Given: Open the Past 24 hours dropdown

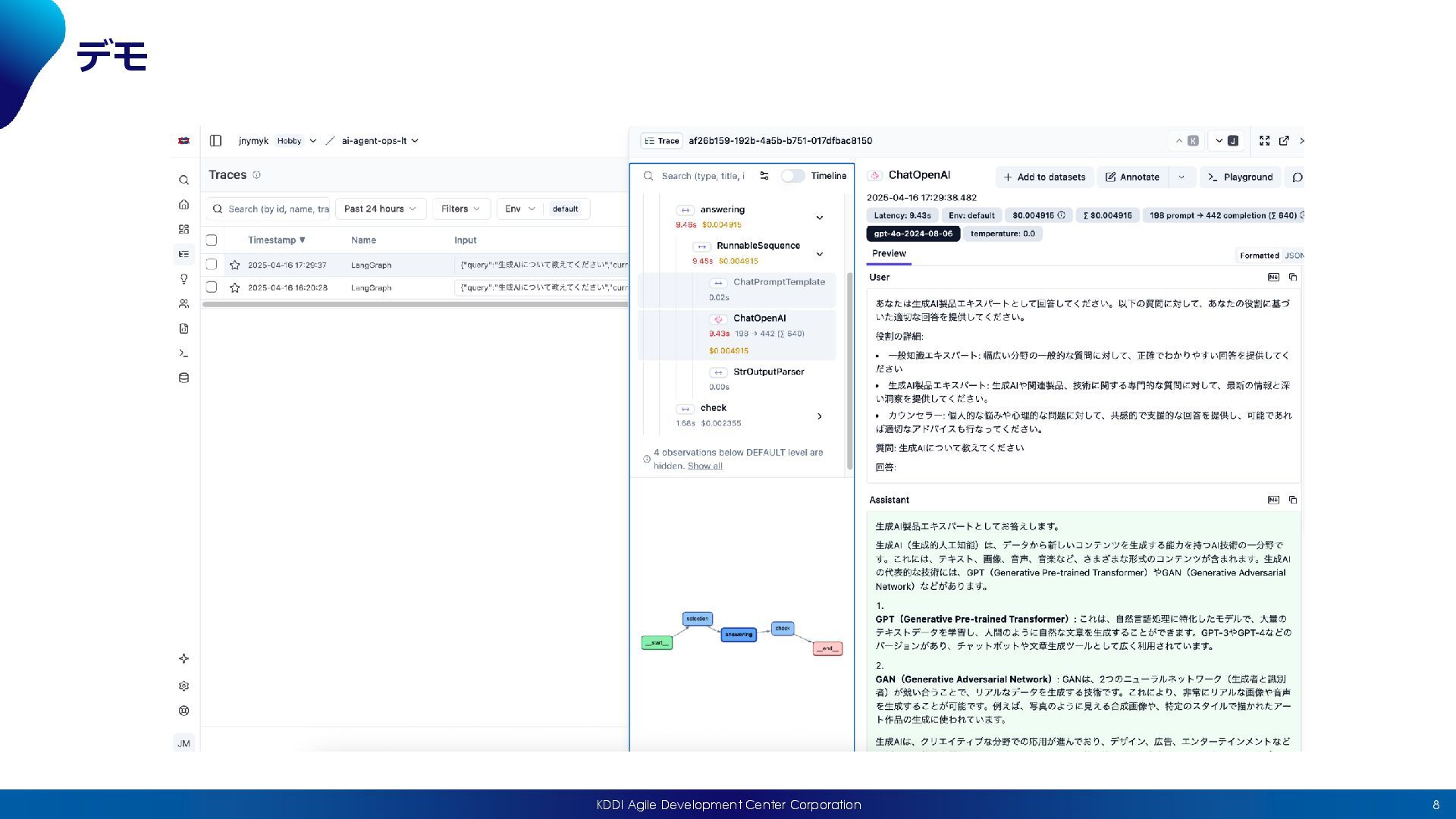Looking at the screenshot, I should 380,209.
